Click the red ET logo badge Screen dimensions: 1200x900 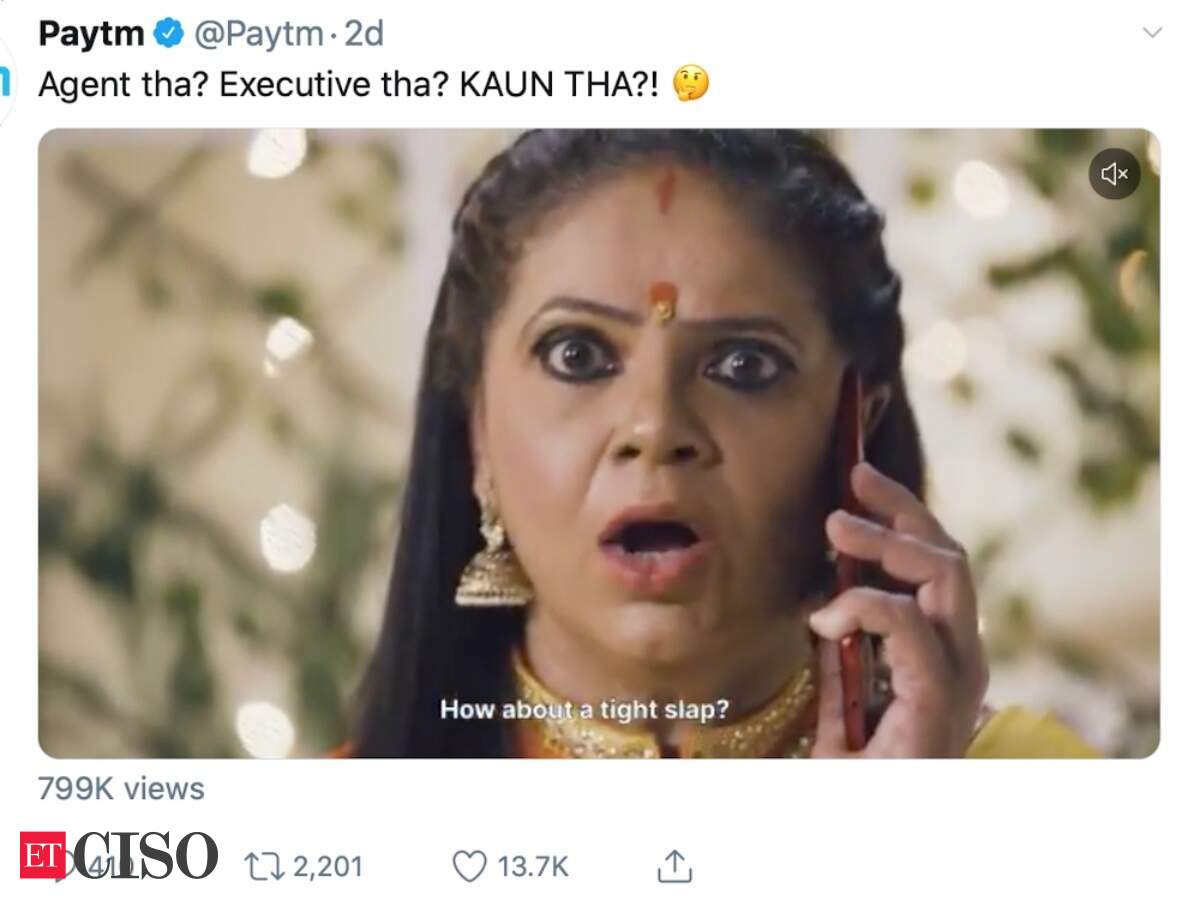[42, 856]
